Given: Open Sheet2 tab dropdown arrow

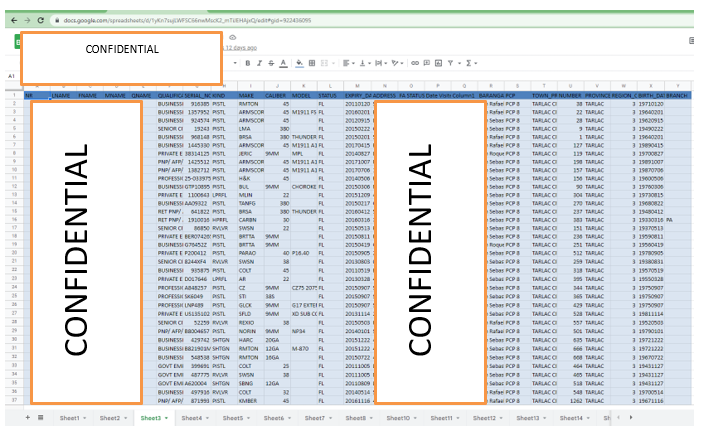Looking at the screenshot, I should (125, 418).
